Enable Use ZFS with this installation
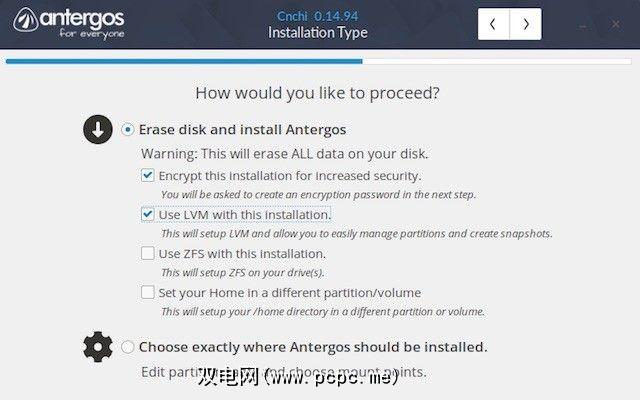 (148, 254)
